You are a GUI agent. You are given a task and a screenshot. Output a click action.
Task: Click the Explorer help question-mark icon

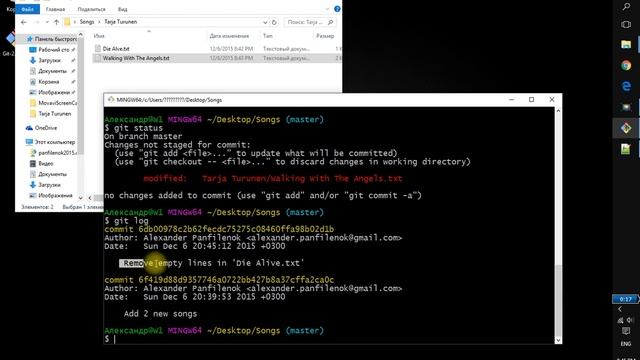click(x=337, y=9)
